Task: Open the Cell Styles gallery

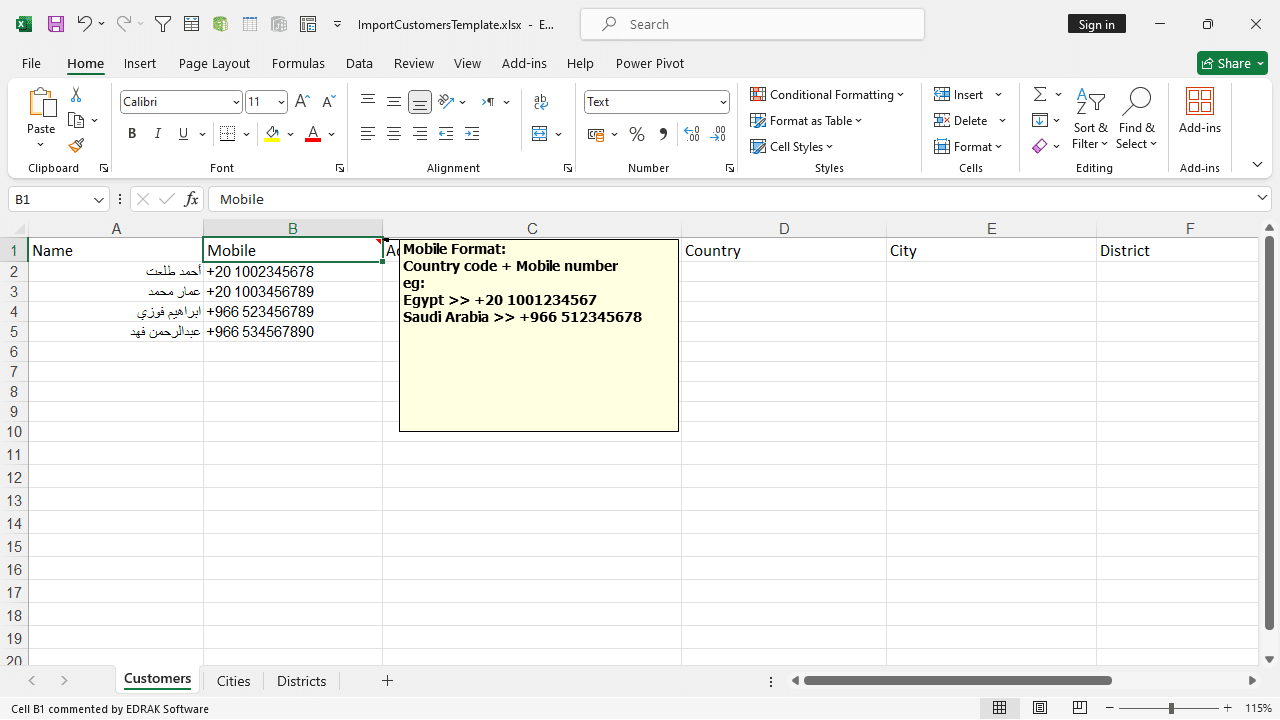Action: point(791,146)
